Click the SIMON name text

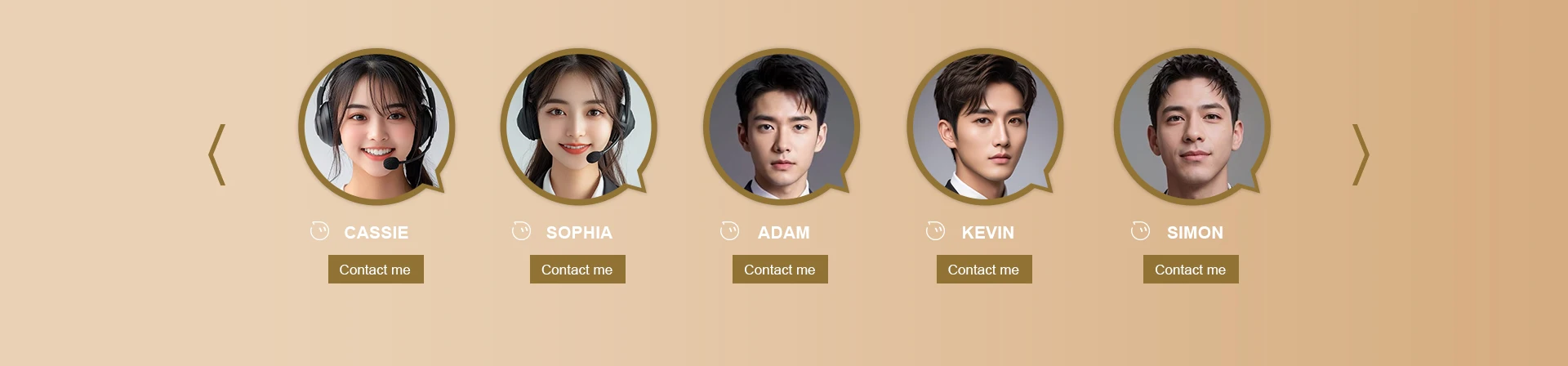point(1195,233)
